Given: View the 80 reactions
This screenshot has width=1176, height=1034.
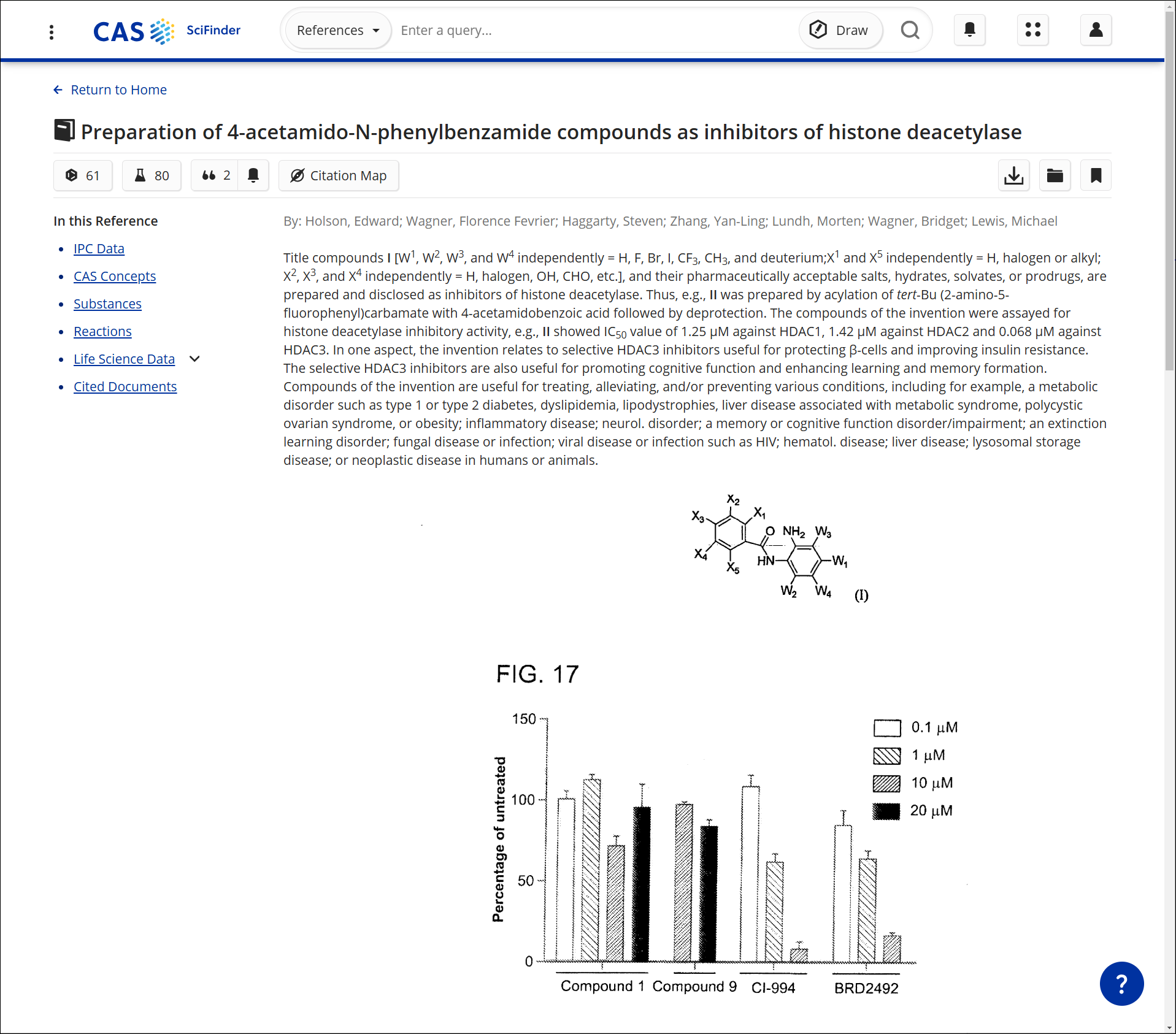Looking at the screenshot, I should click(x=152, y=176).
